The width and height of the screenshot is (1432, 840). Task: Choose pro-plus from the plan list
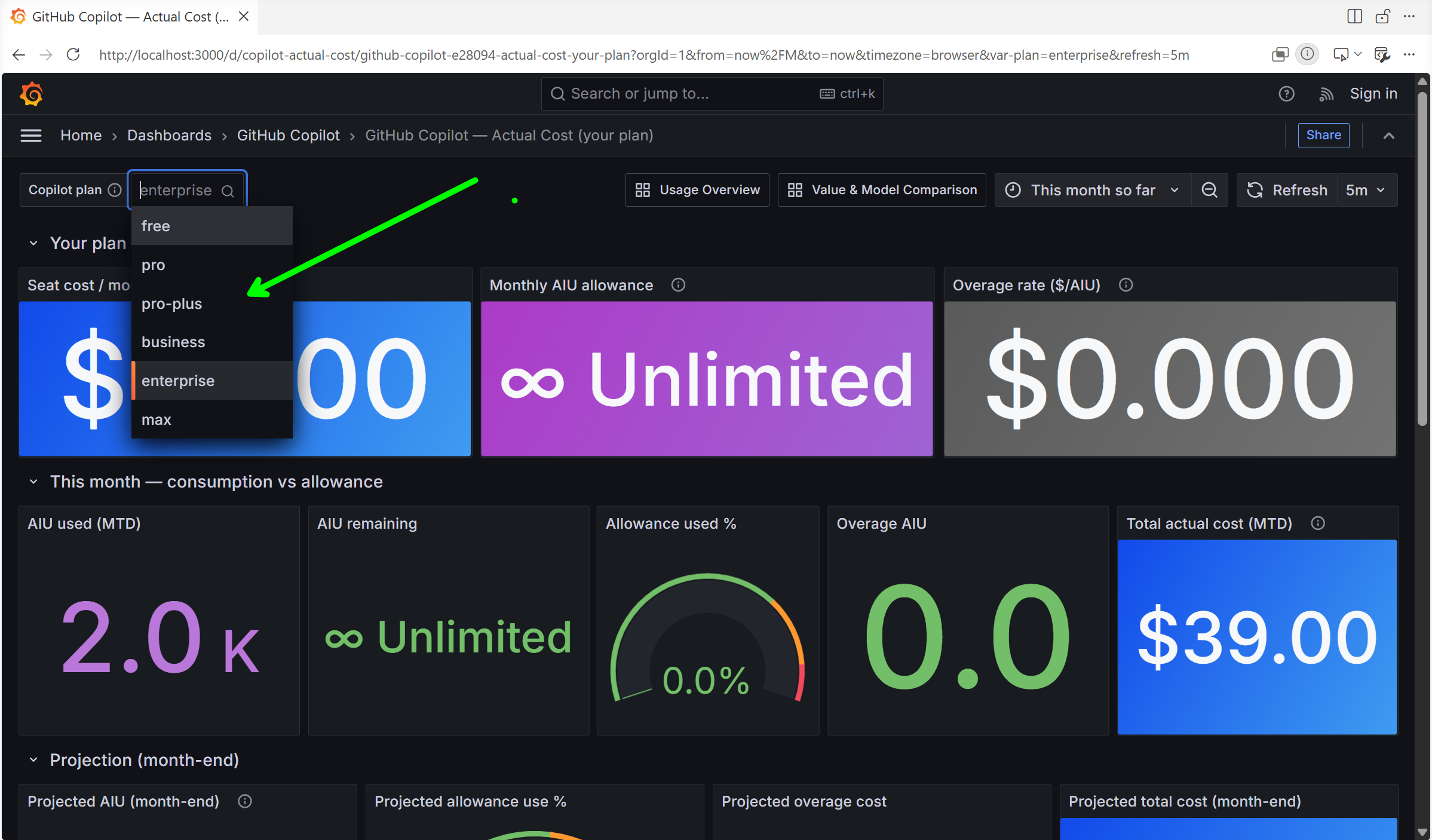[212, 303]
